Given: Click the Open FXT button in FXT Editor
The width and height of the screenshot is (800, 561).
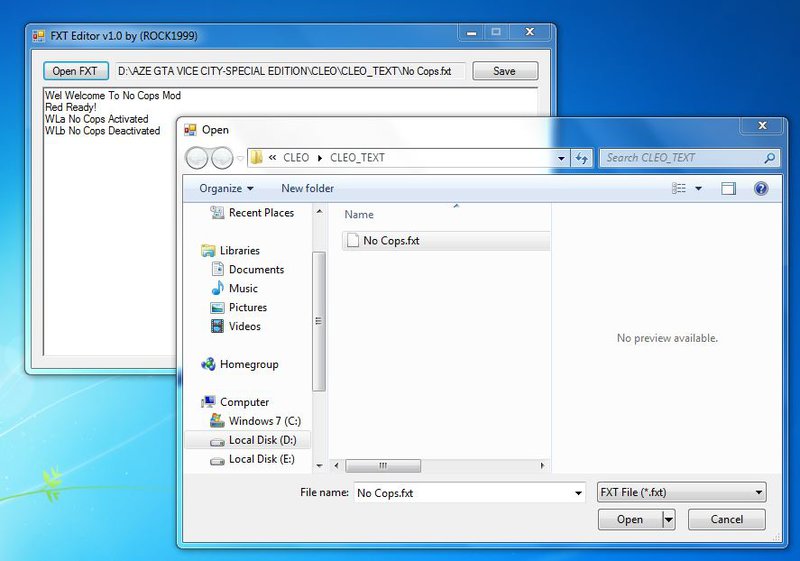Looking at the screenshot, I should [76, 71].
